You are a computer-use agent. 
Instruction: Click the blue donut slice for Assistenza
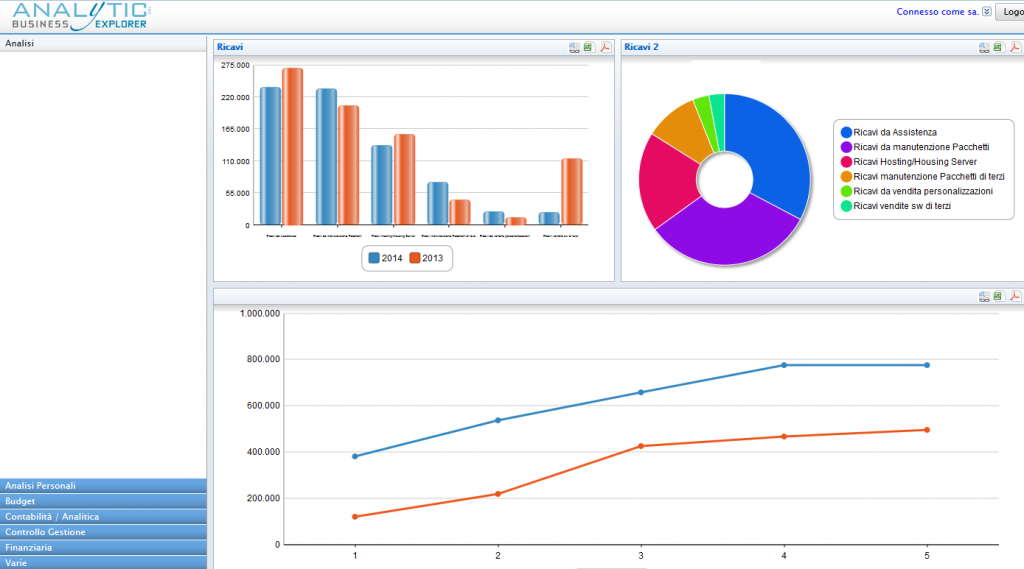point(777,150)
